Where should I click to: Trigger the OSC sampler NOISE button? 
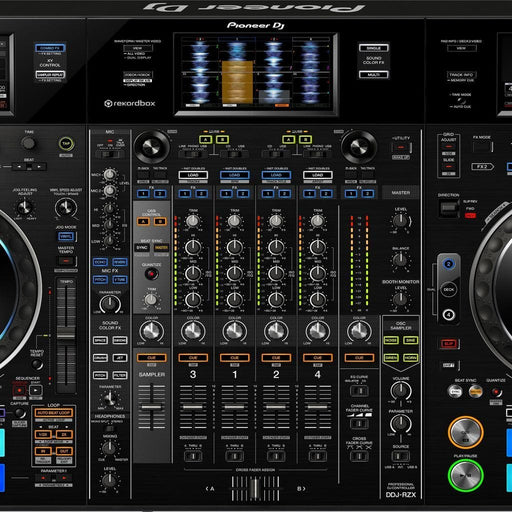[x=391, y=340]
